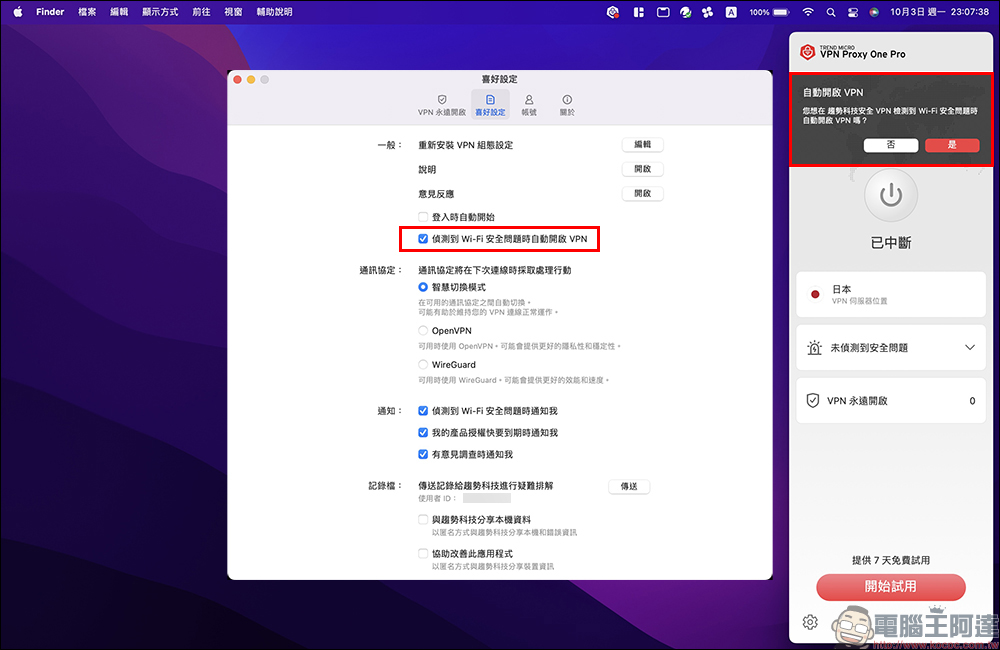
Task: Enable 登入時自動開始 checkbox
Action: 424,217
